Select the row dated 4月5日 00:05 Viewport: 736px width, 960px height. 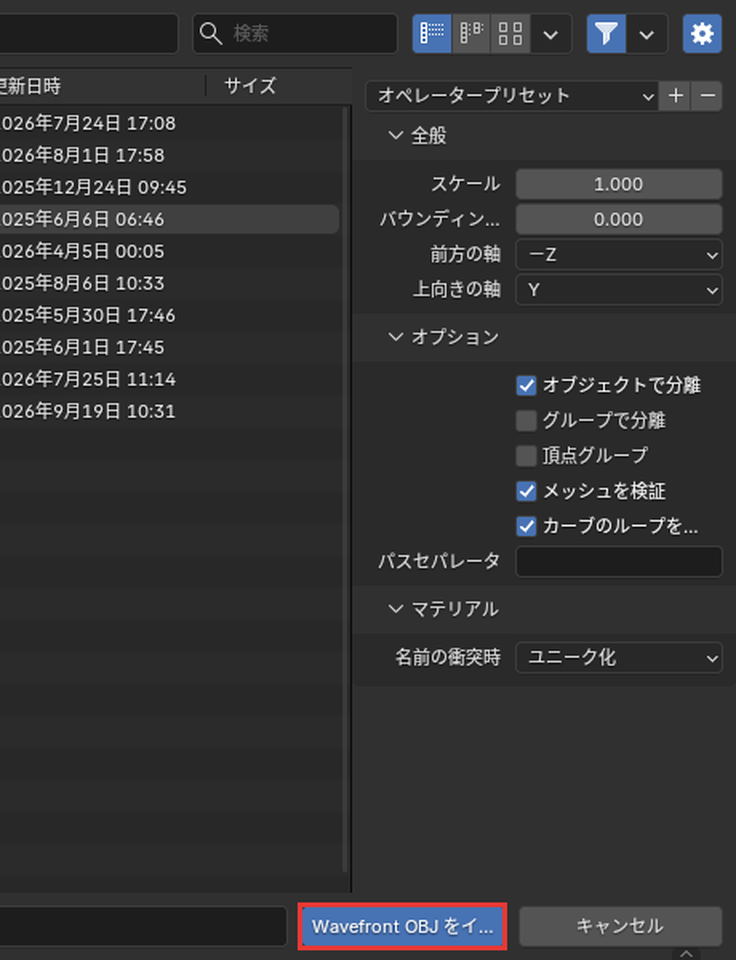pyautogui.click(x=170, y=252)
